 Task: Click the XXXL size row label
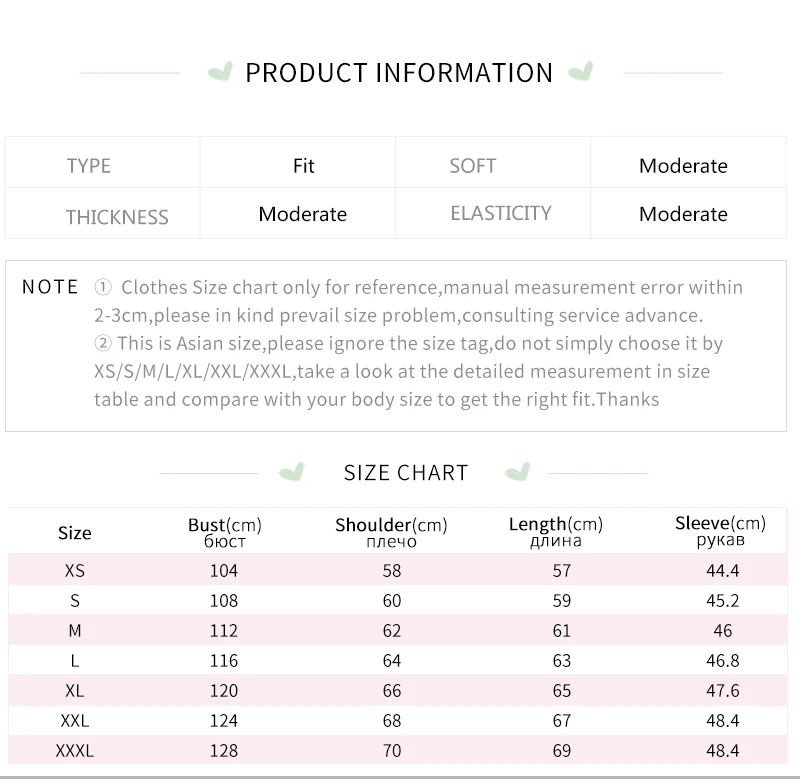pos(75,751)
